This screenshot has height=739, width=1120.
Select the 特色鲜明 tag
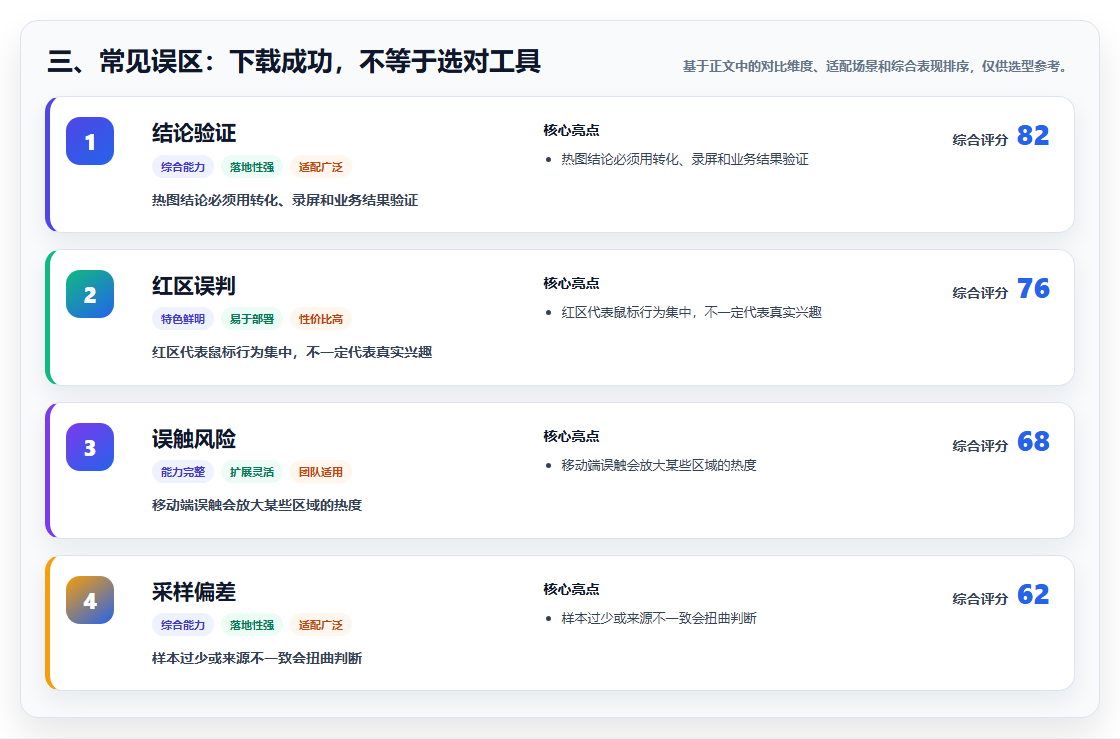click(x=183, y=319)
